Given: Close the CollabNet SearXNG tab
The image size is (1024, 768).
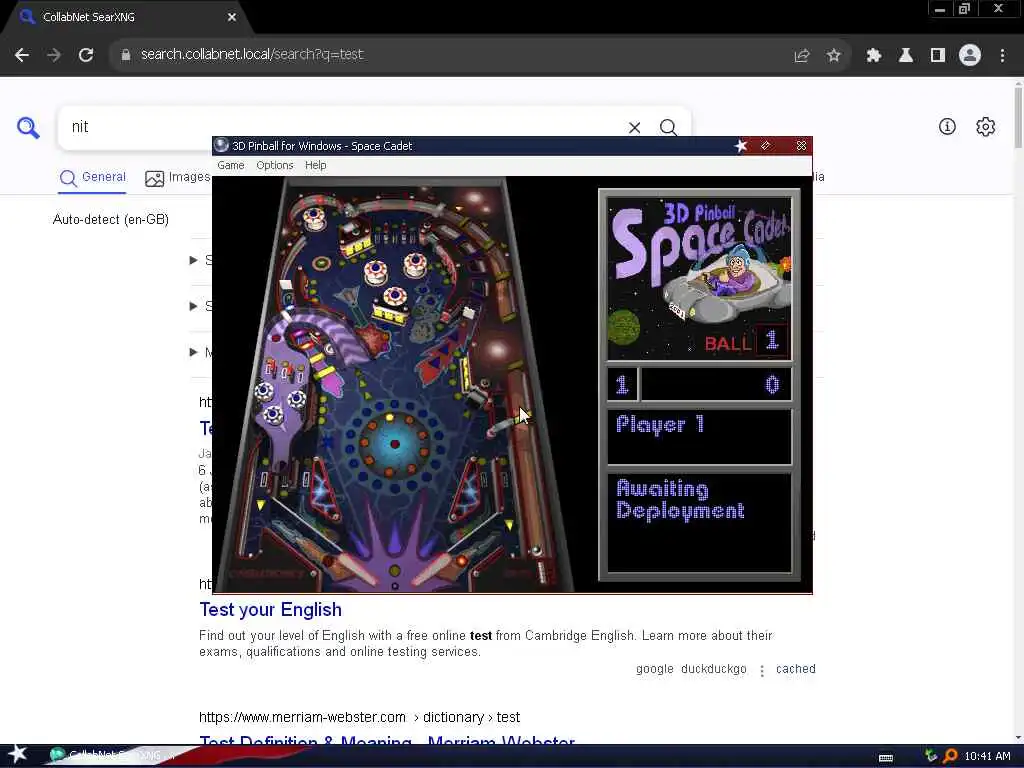Looking at the screenshot, I should [232, 18].
